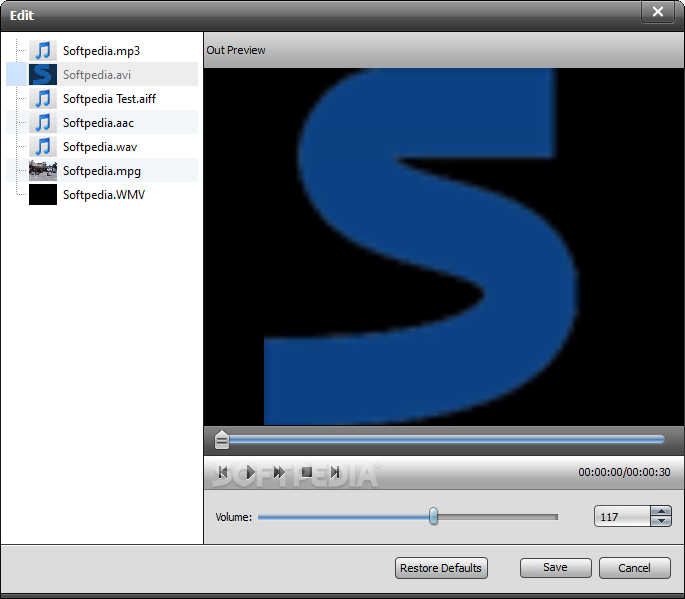The width and height of the screenshot is (685, 599).
Task: Select Softpedia.mpg in the list
Action: 102,171
